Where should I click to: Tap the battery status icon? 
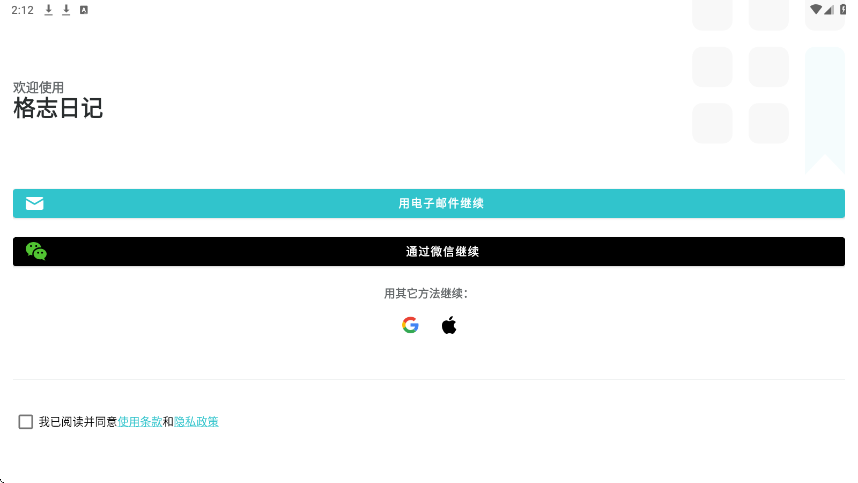(x=843, y=9)
